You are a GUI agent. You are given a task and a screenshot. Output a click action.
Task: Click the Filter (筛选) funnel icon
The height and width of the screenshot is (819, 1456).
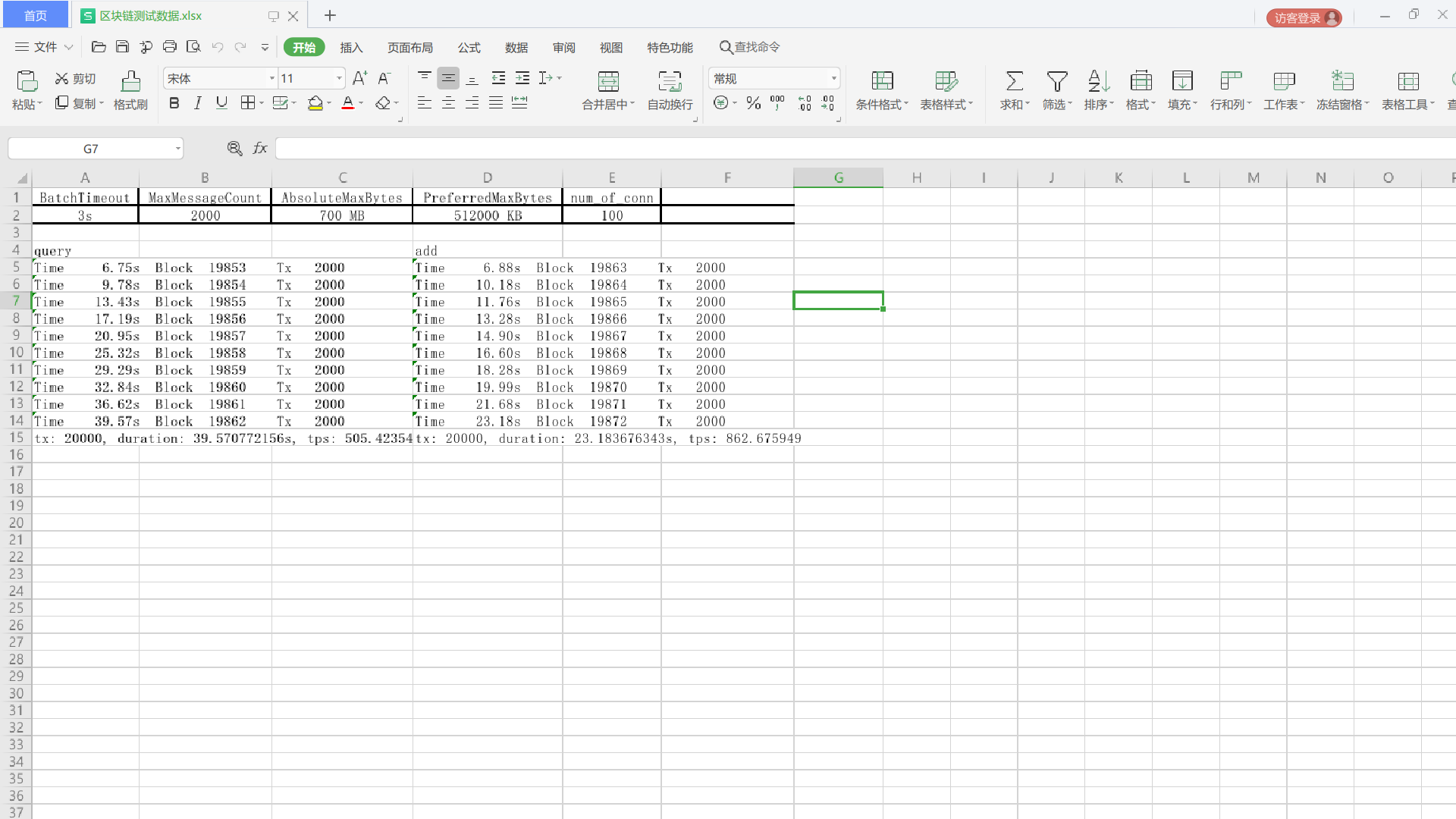pos(1056,81)
